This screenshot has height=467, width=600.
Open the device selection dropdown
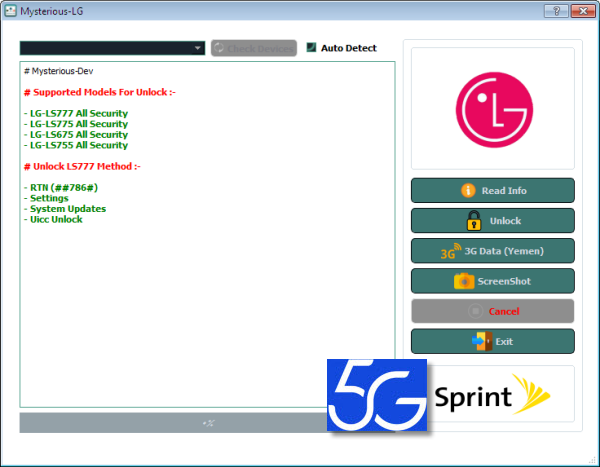tap(112, 48)
